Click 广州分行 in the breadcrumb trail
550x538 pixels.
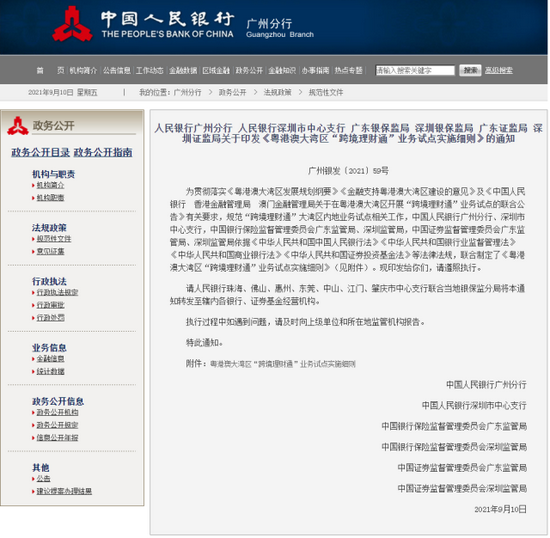click(188, 93)
